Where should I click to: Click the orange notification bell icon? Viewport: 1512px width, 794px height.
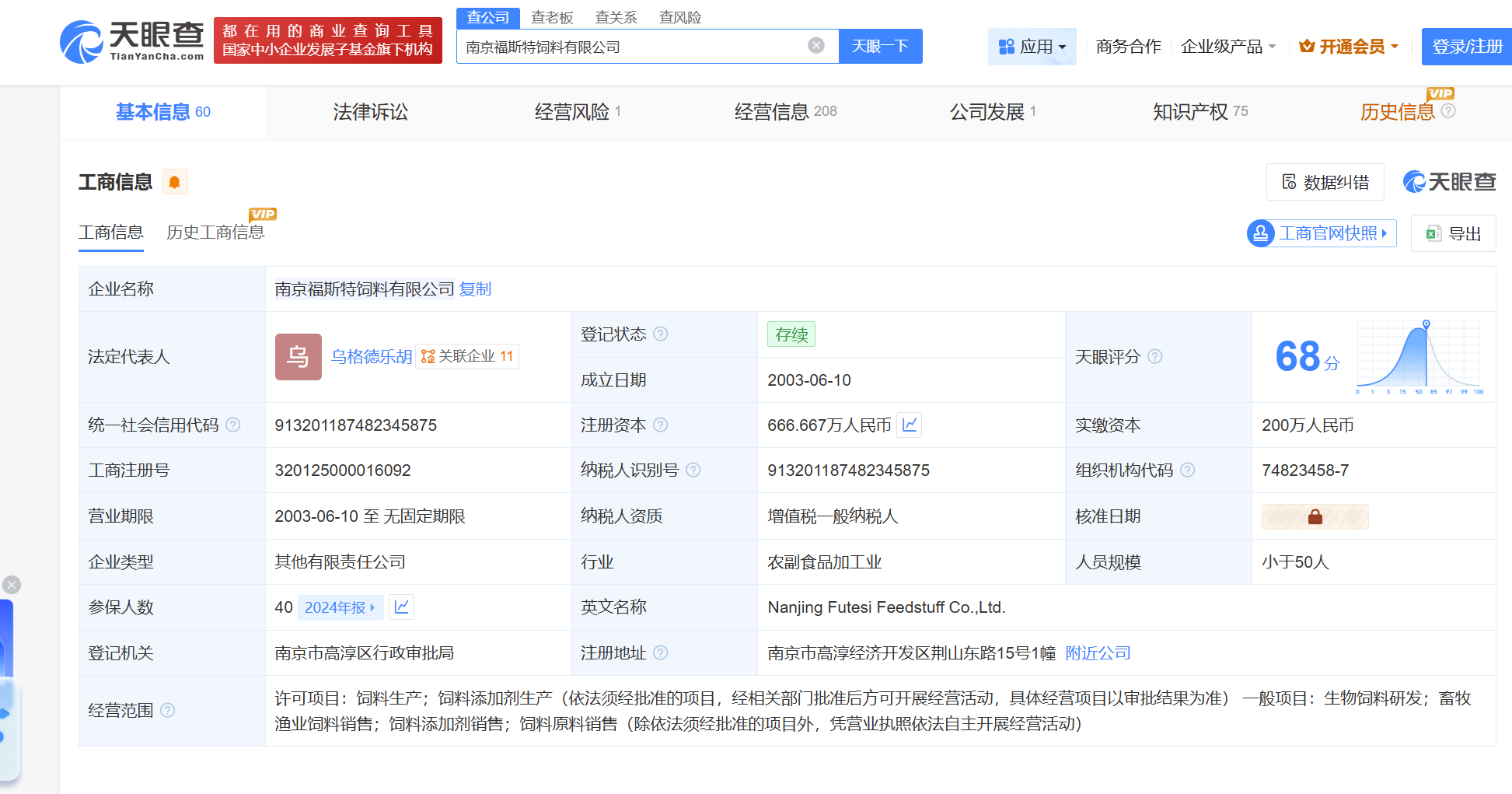(x=175, y=182)
